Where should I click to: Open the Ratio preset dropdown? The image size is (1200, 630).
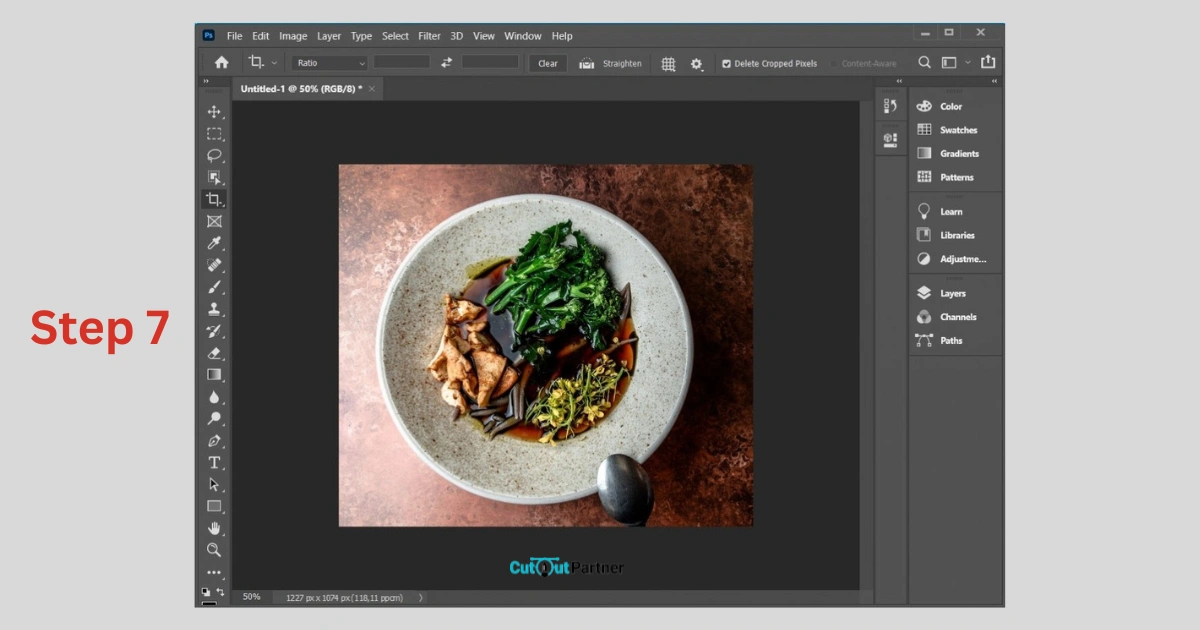331,63
